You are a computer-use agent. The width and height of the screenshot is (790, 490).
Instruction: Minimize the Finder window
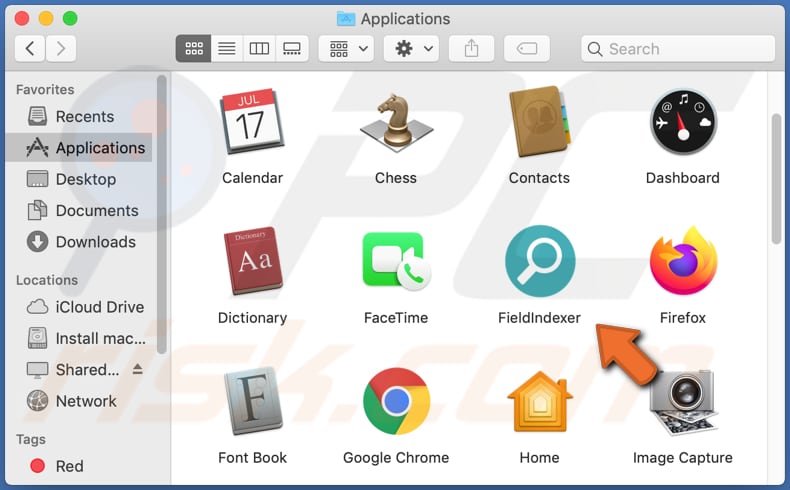46,19
